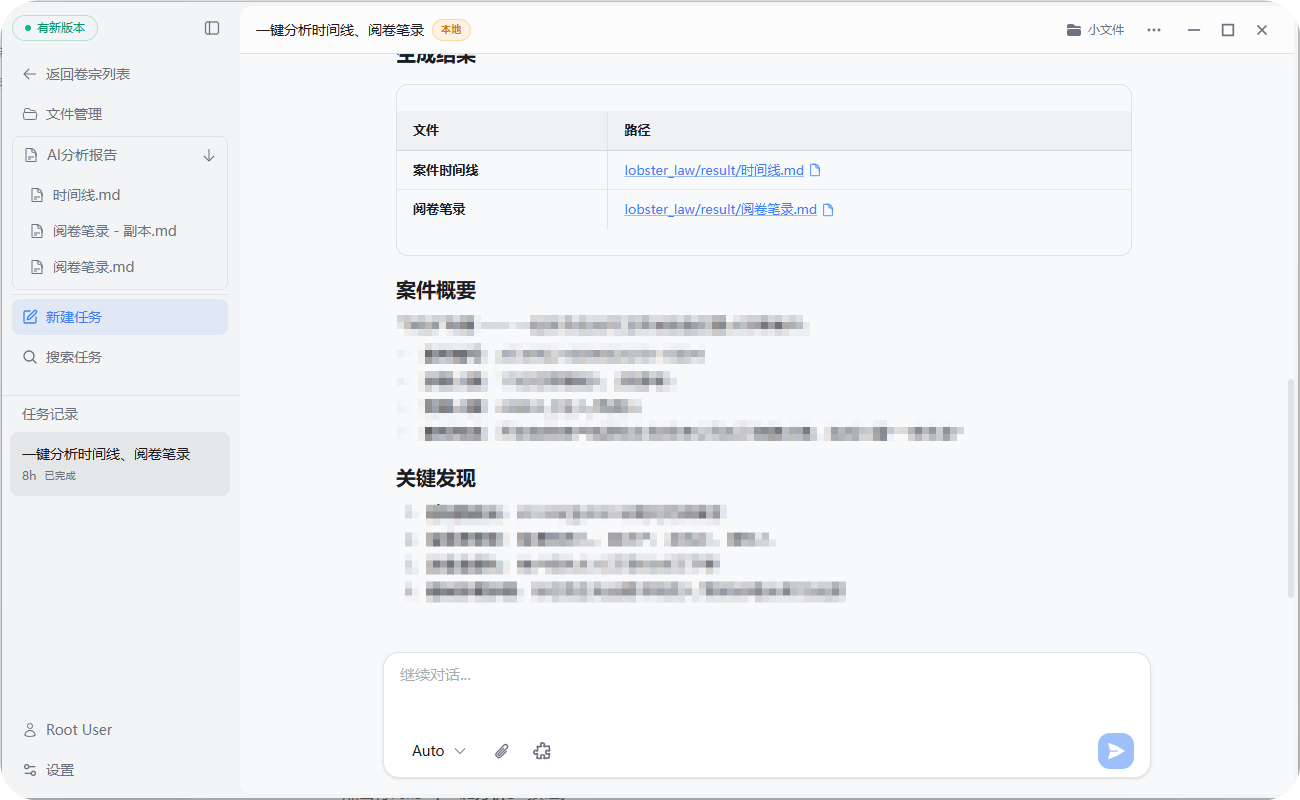This screenshot has height=800, width=1300.
Task: Click the 继续对话 input field
Action: [766, 690]
